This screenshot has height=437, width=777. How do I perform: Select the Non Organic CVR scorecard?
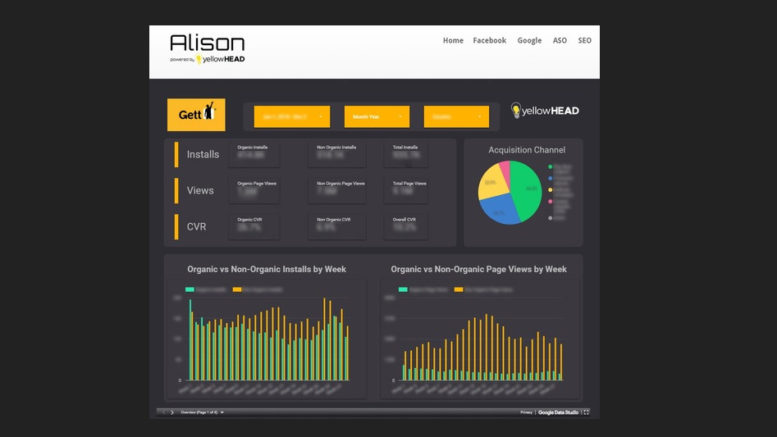tap(337, 226)
